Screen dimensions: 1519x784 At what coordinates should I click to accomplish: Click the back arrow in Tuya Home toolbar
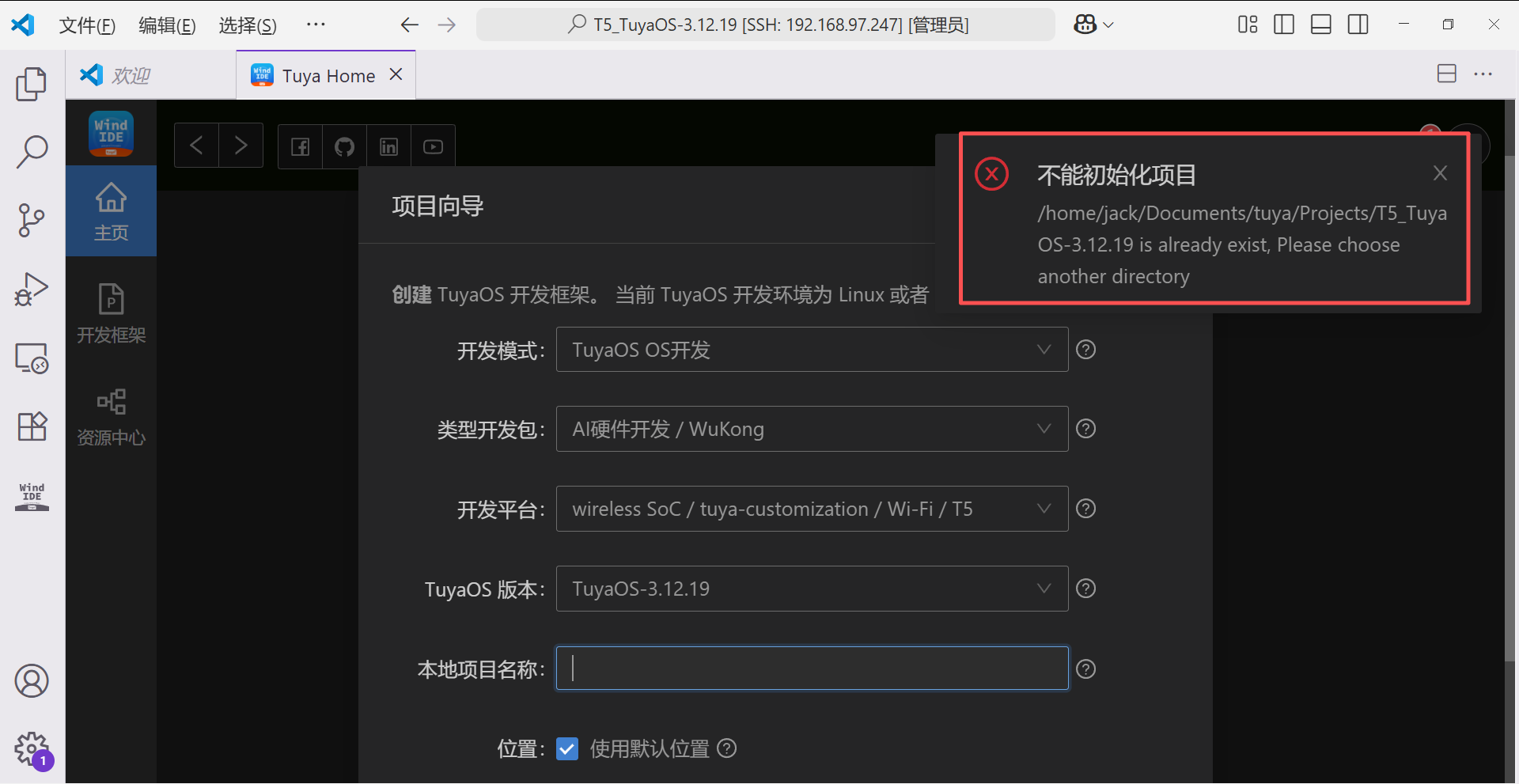[x=196, y=146]
